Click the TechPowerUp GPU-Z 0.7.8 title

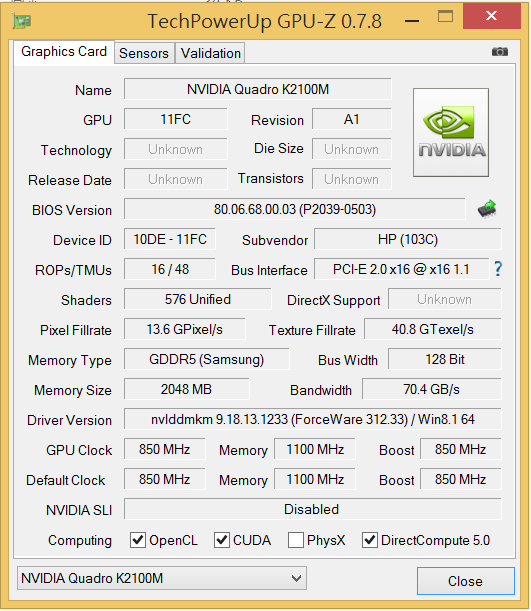[x=265, y=21]
